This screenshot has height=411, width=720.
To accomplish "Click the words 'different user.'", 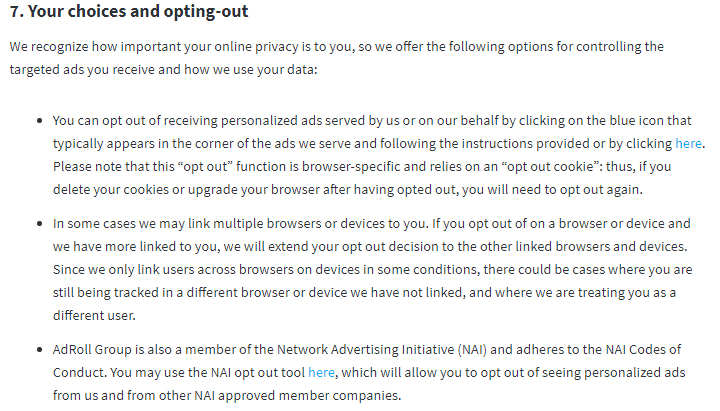I will tap(94, 315).
